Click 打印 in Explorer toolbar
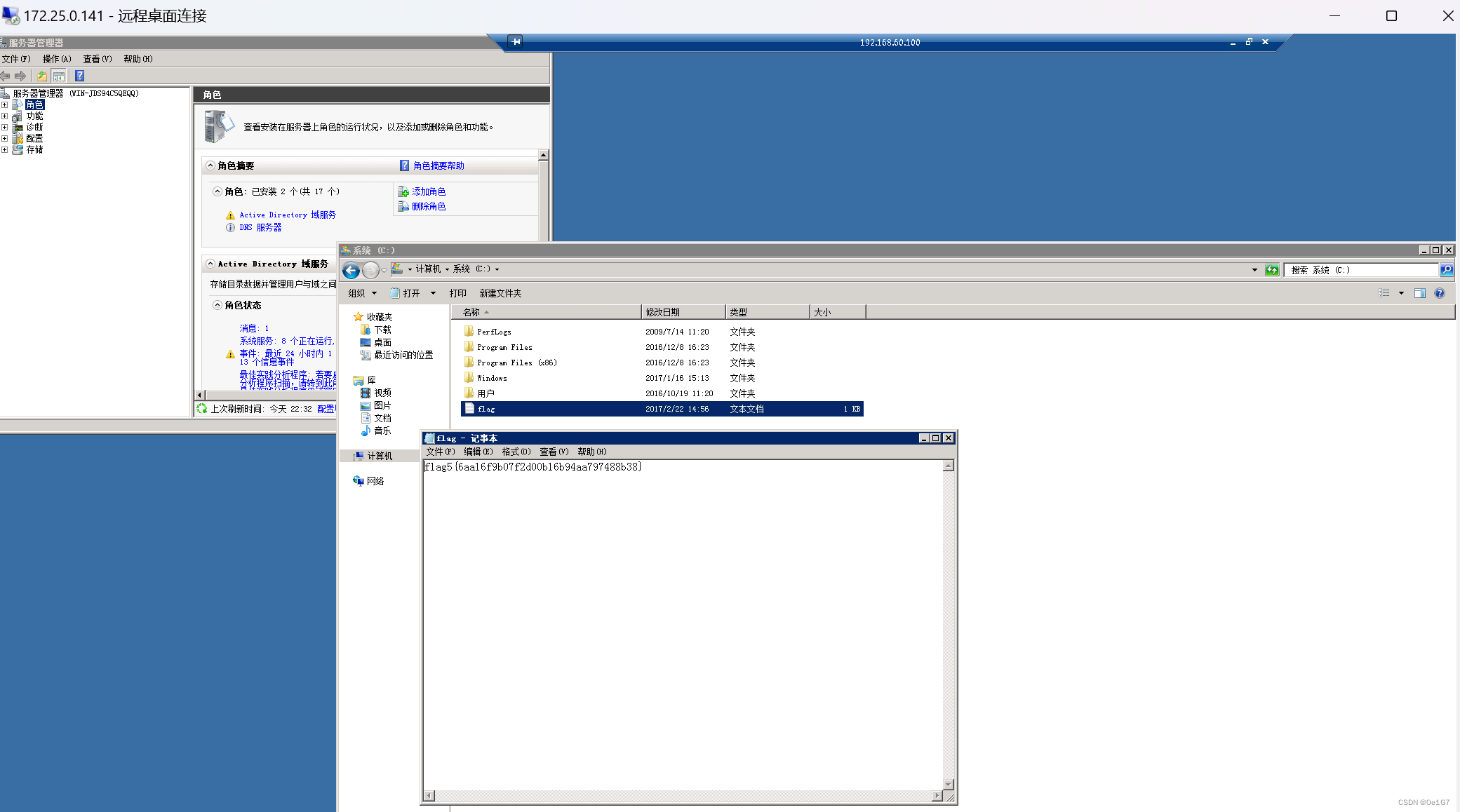Image resolution: width=1460 pixels, height=812 pixels. [457, 293]
